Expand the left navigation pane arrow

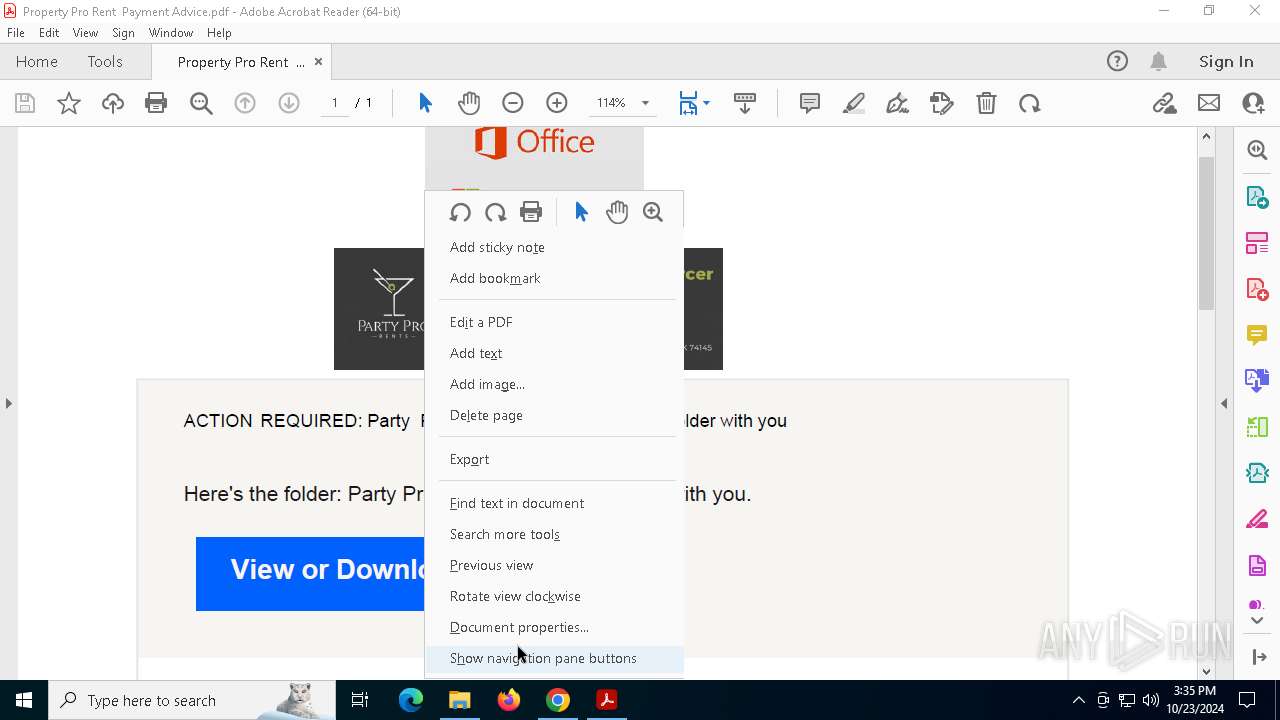pos(8,403)
